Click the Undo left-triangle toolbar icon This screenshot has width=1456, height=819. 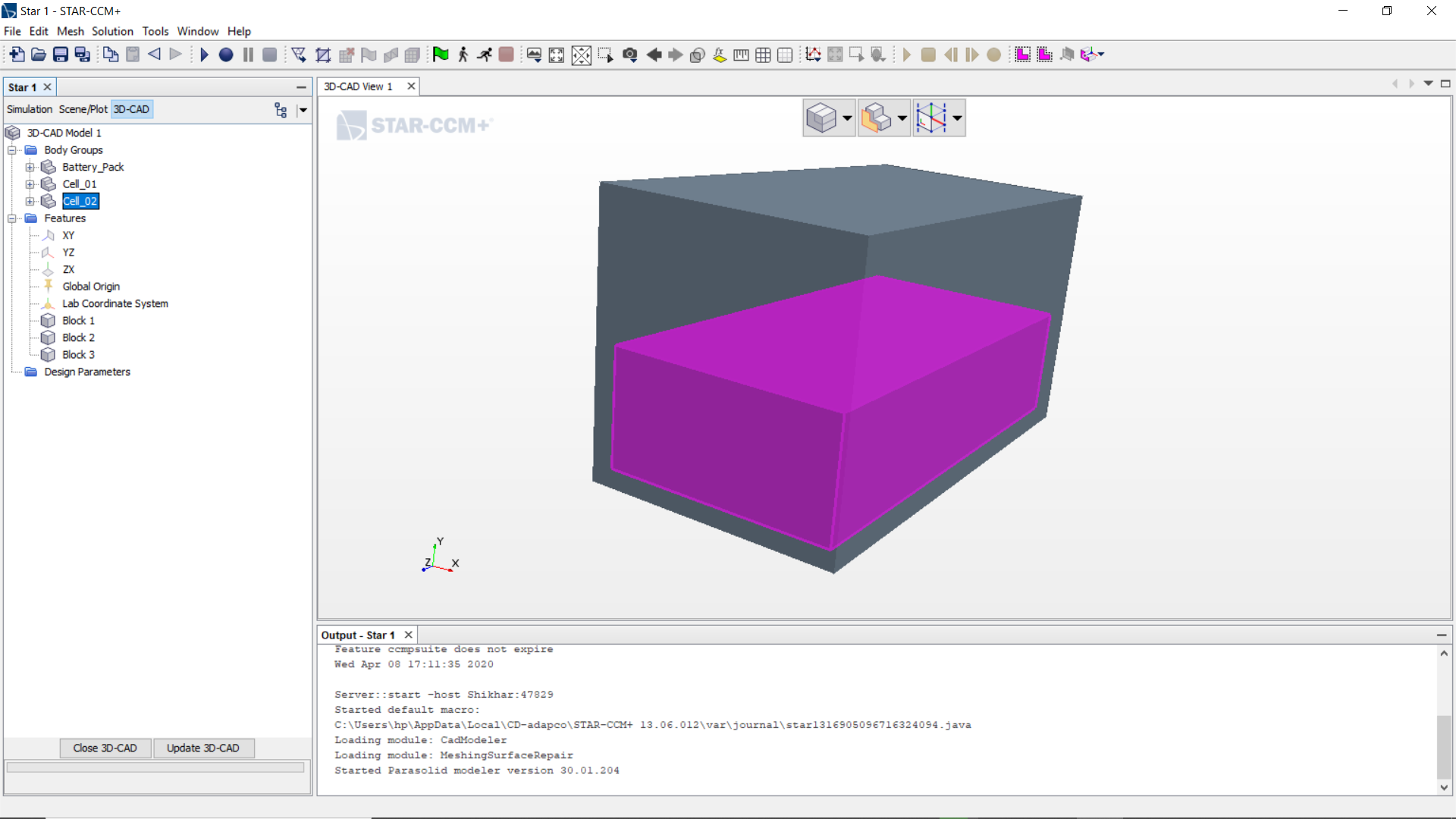coord(154,55)
